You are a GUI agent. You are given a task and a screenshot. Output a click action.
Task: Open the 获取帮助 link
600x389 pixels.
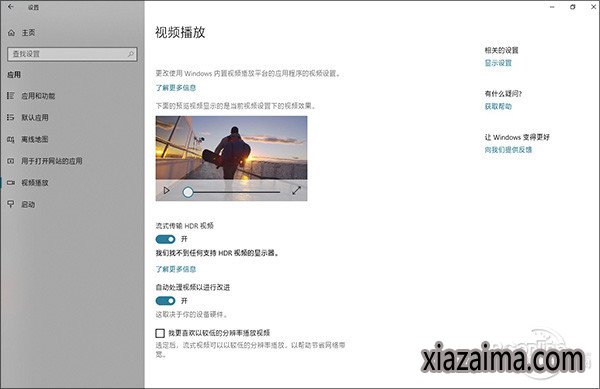point(498,107)
